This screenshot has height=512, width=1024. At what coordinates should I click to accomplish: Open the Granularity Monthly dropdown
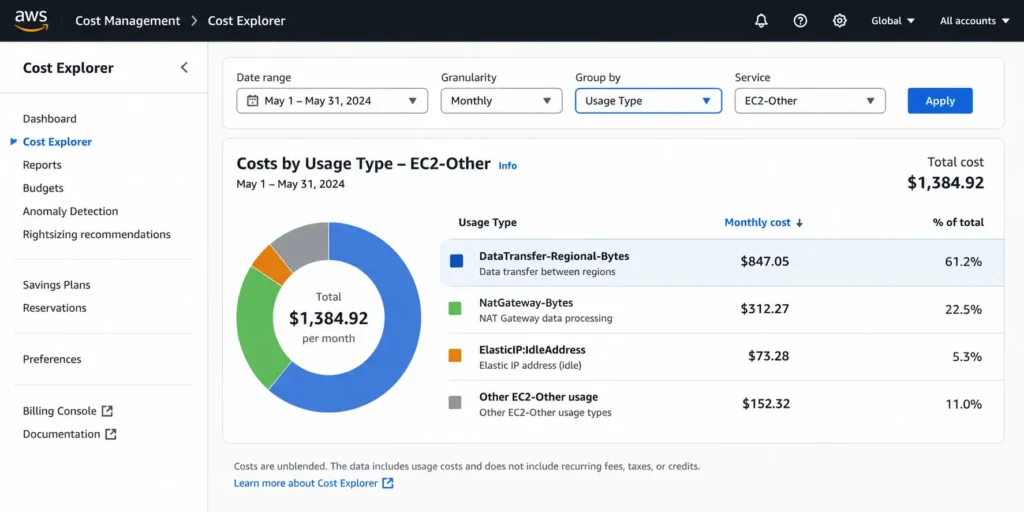point(502,101)
